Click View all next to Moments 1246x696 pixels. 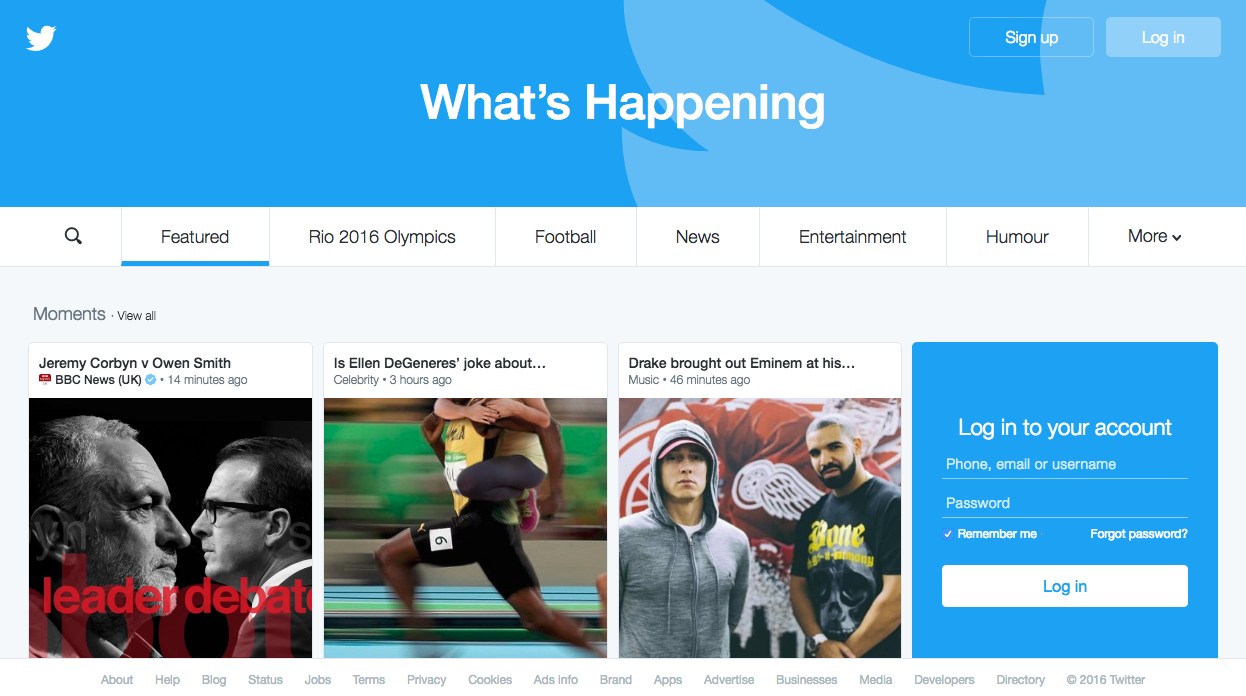[x=137, y=316]
